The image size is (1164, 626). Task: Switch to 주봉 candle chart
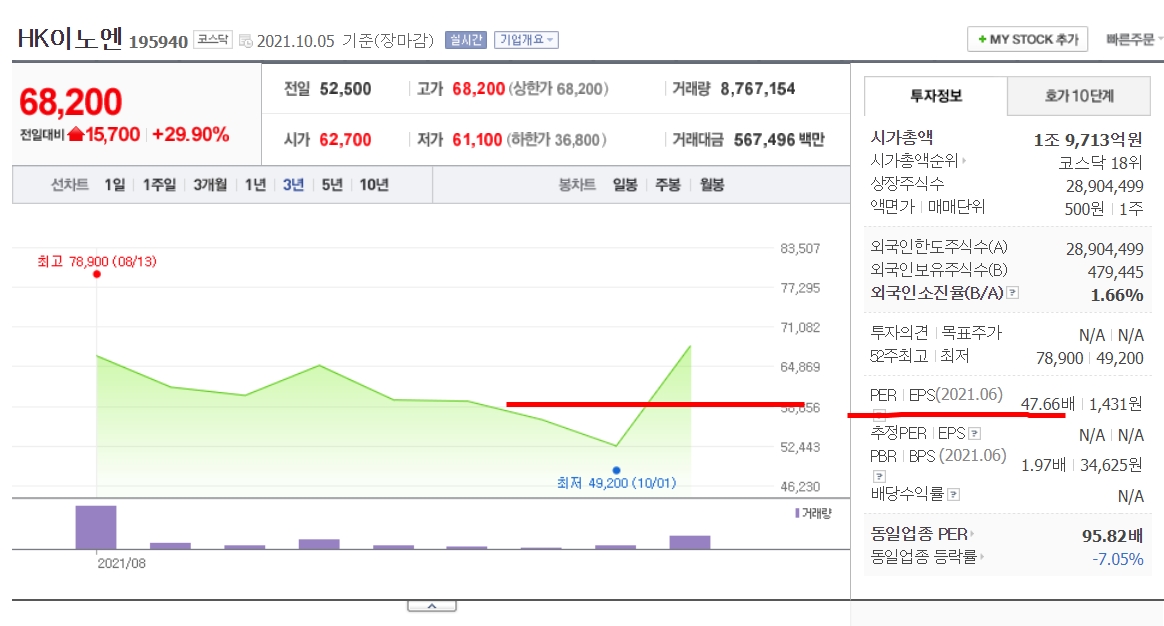coord(668,184)
